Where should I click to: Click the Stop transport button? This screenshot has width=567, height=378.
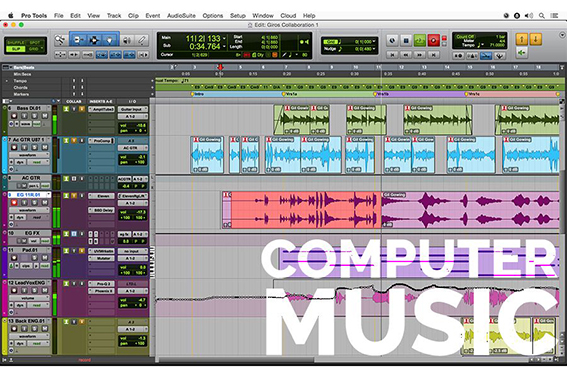pyautogui.click(x=406, y=40)
